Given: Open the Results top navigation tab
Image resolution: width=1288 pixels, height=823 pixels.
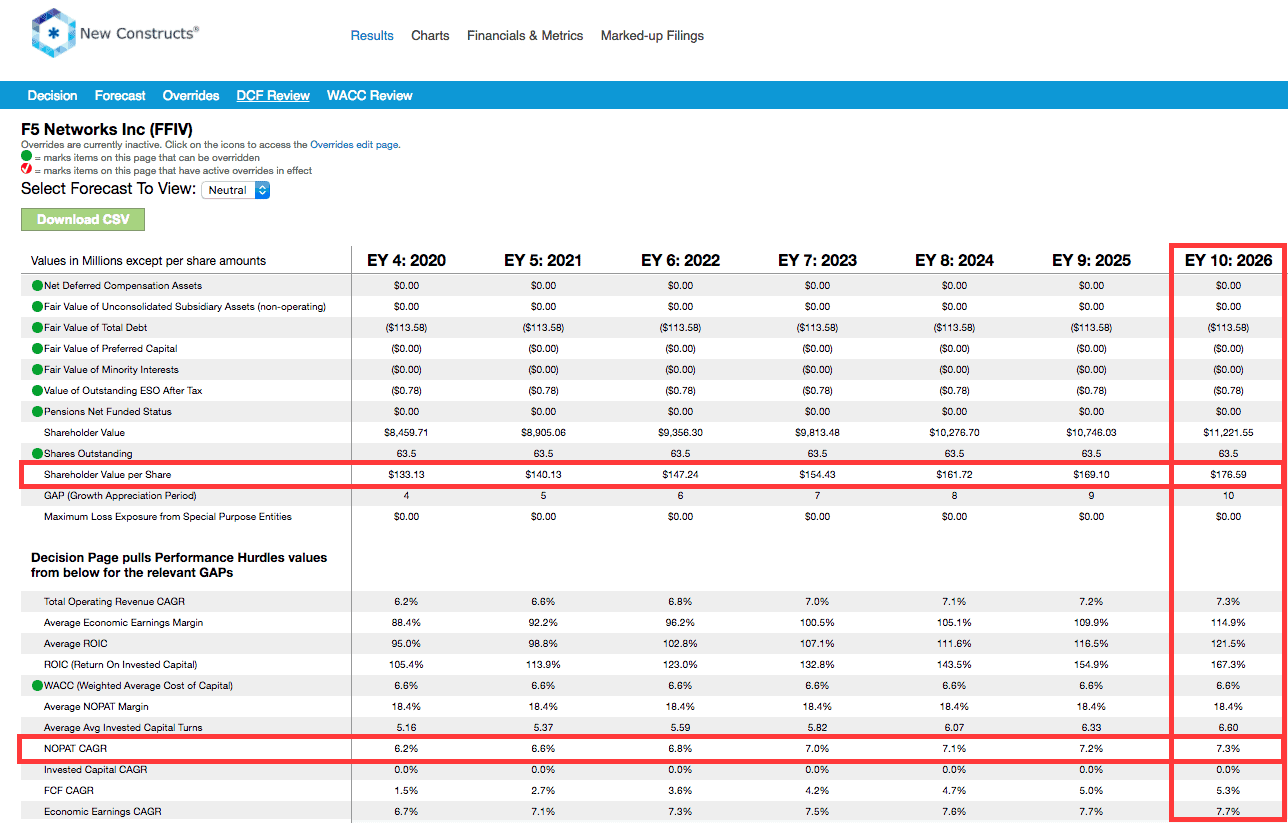Looking at the screenshot, I should (x=372, y=35).
